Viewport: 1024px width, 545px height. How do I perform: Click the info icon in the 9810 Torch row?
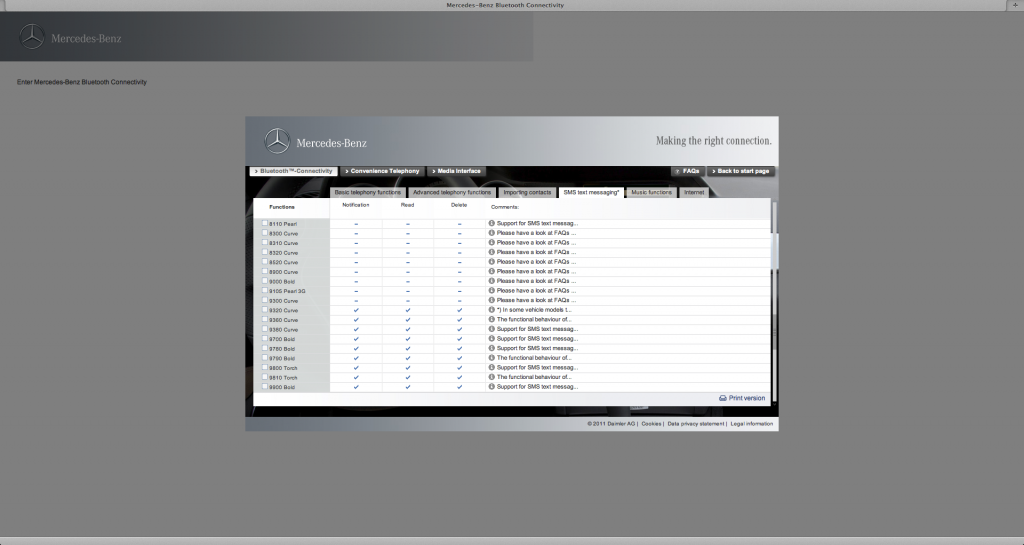click(492, 377)
